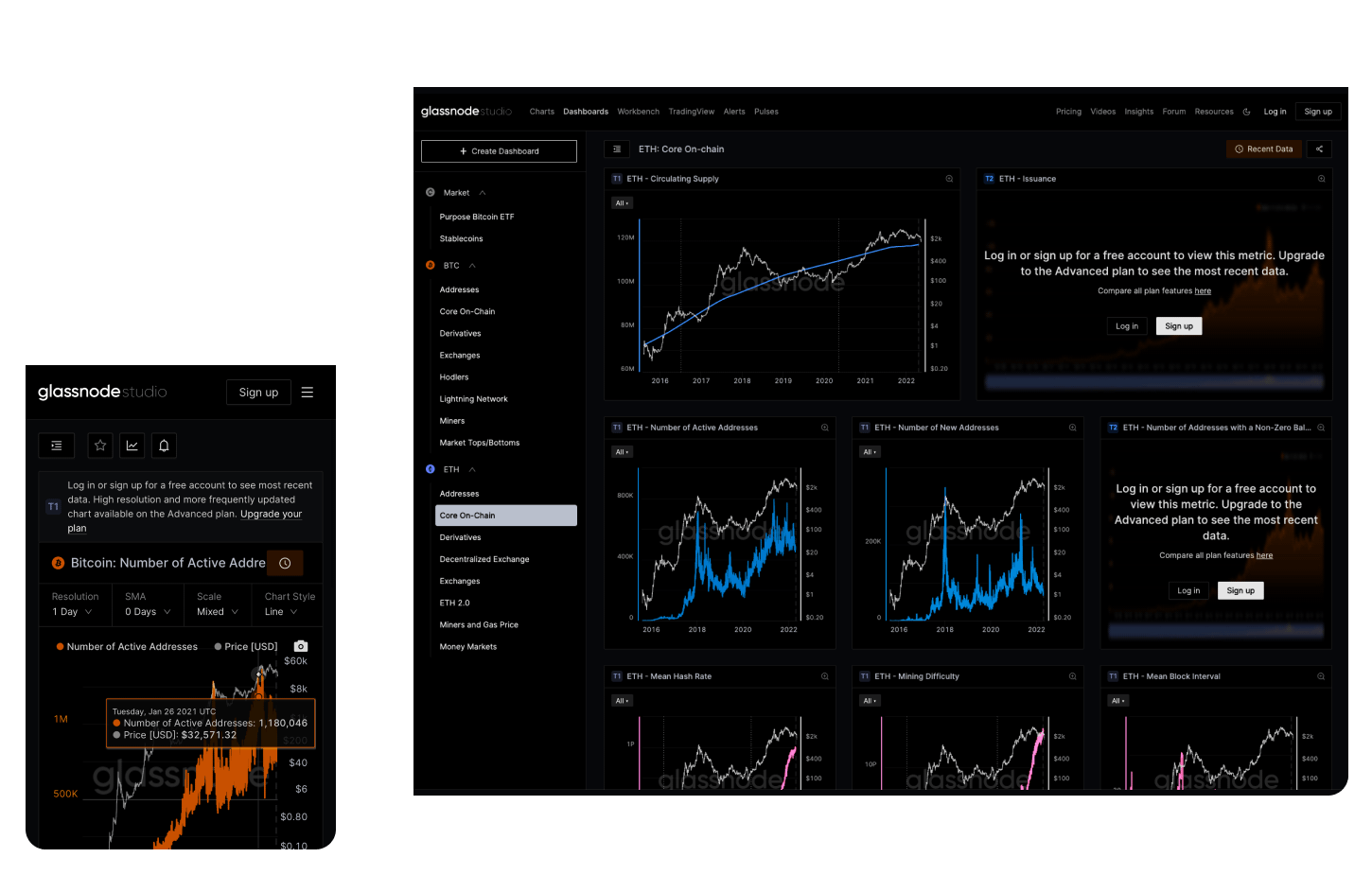Click magnifier on Number of New Addresses card
Viewport: 1372px width, 875px height.
point(1072,428)
